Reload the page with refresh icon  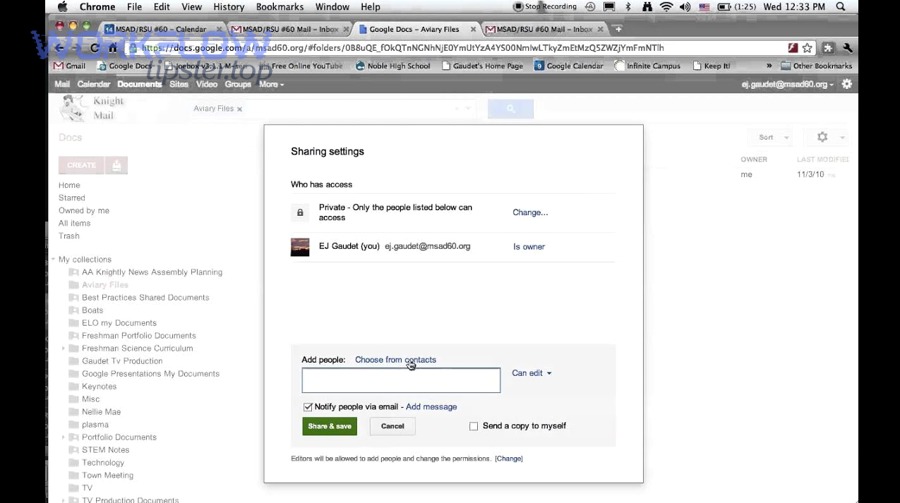95,48
